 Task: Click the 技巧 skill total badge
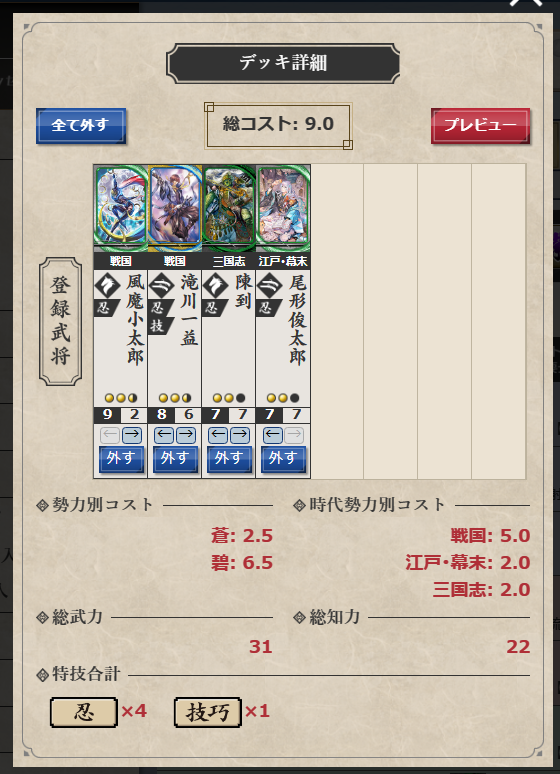pos(207,712)
